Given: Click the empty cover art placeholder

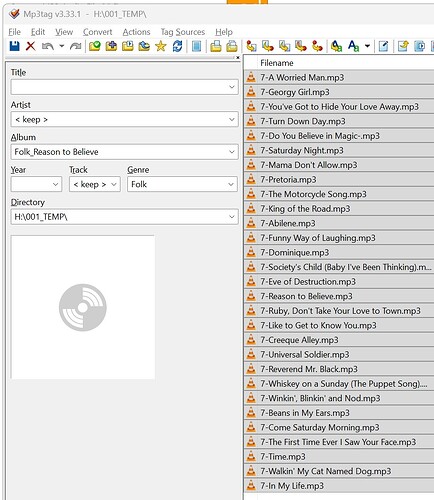Looking at the screenshot, I should [x=83, y=307].
